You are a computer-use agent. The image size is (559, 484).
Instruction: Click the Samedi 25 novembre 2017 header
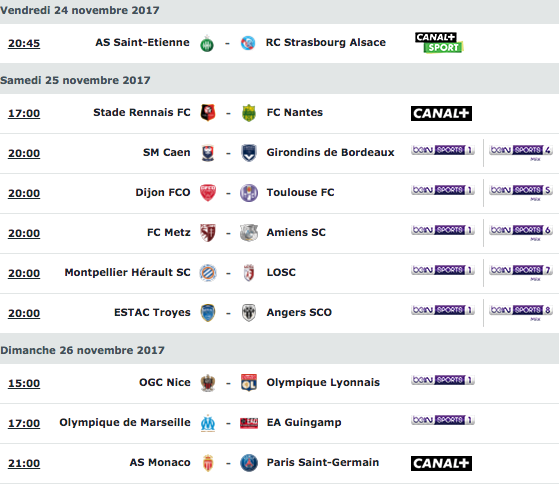pos(75,80)
